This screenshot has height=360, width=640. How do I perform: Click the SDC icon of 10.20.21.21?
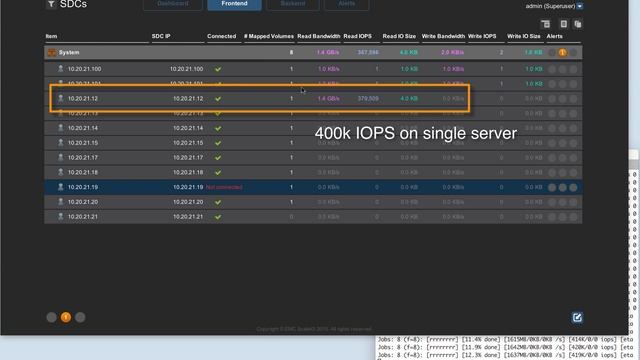coord(60,216)
